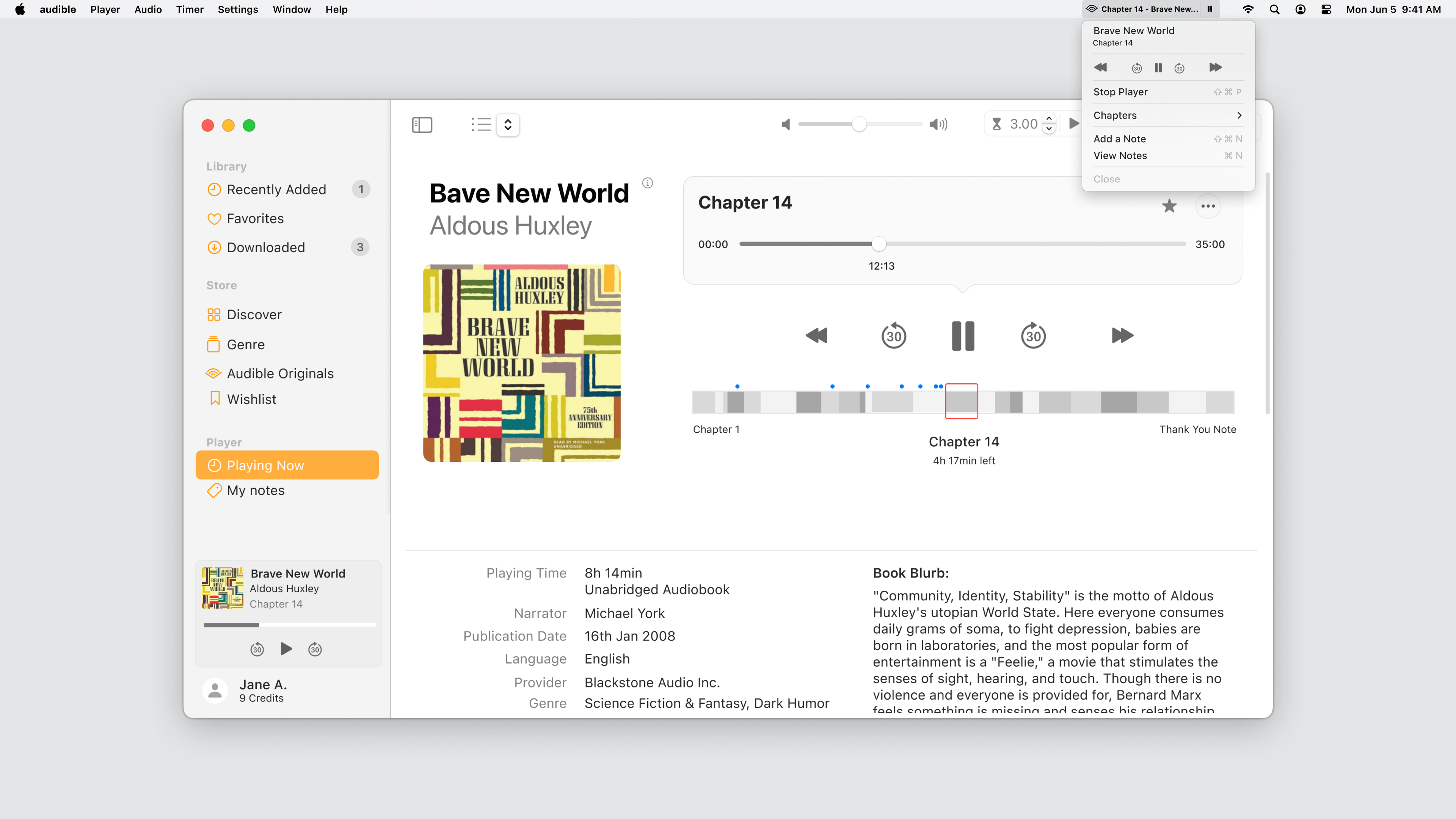Image resolution: width=1456 pixels, height=819 pixels.
Task: Skip forward 30 seconds in main player
Action: point(1033,336)
